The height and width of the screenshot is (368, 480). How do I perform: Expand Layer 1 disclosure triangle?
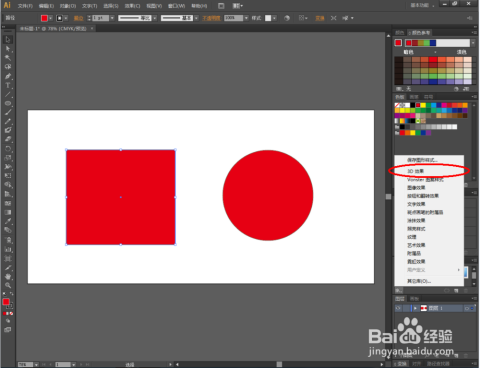415,308
